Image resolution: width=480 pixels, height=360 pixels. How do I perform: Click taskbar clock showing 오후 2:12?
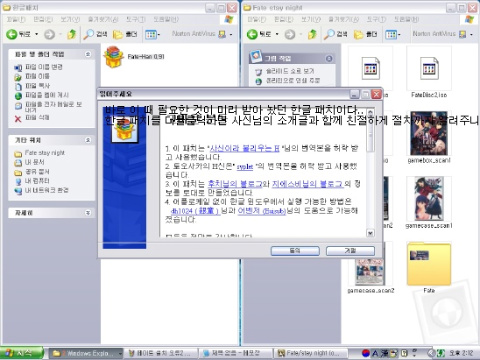click(x=461, y=353)
